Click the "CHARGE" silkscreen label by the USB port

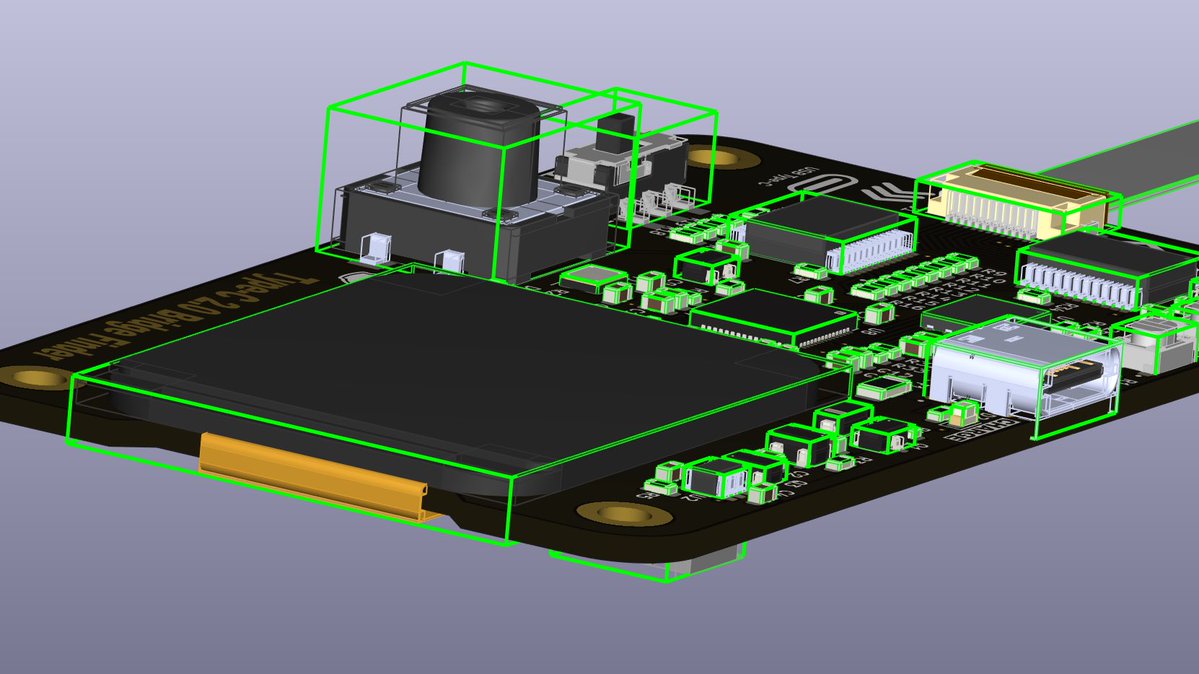(983, 429)
